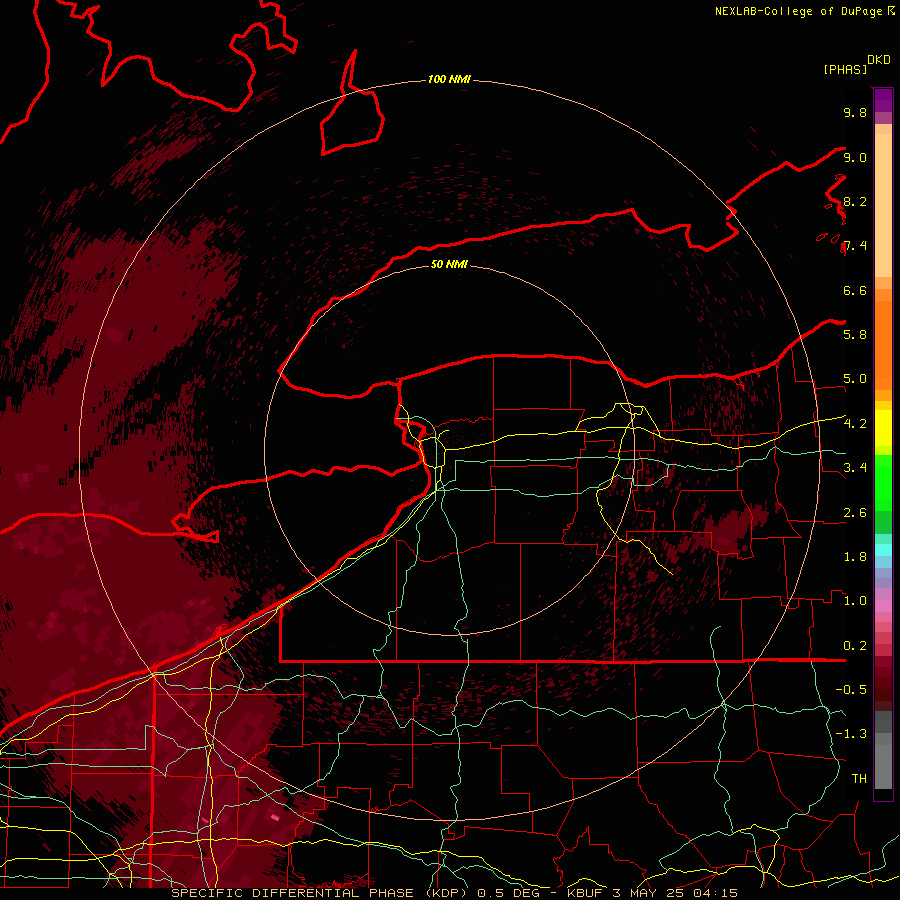This screenshot has width=900, height=900.
Task: Click the 1.8 value on the color scale
Action: click(x=855, y=556)
